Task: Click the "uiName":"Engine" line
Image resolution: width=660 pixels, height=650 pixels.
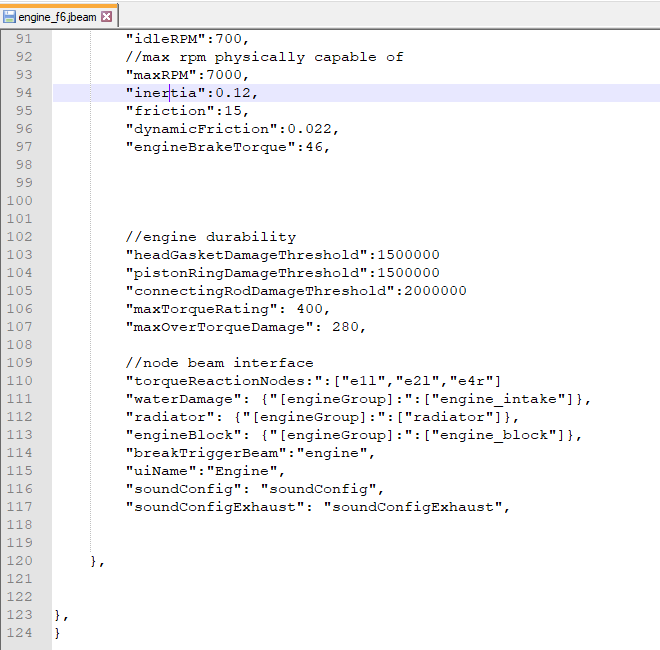Action: [205, 471]
